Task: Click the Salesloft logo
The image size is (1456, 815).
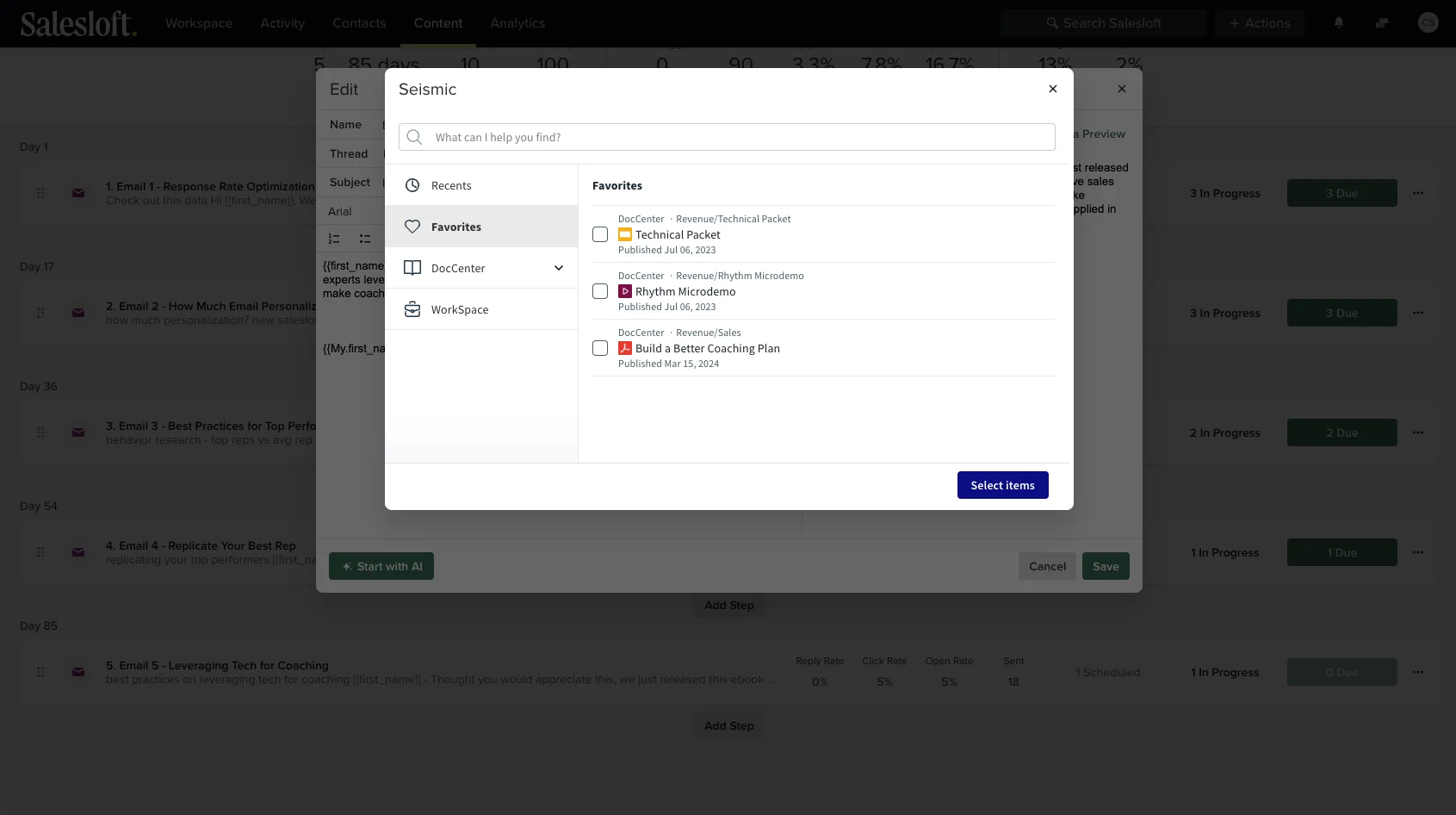Action: coord(77,23)
